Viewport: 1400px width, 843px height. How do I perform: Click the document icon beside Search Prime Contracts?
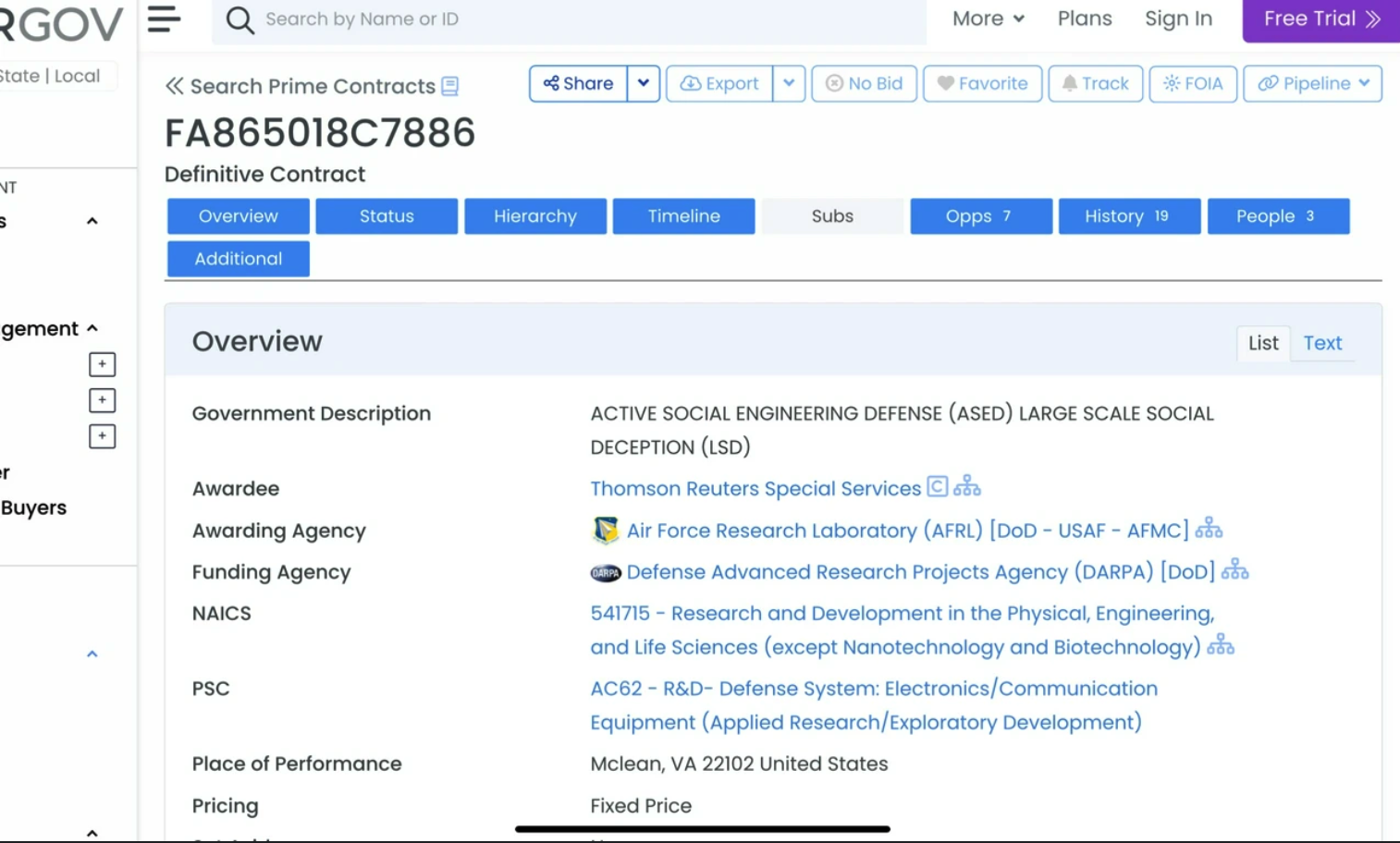450,87
